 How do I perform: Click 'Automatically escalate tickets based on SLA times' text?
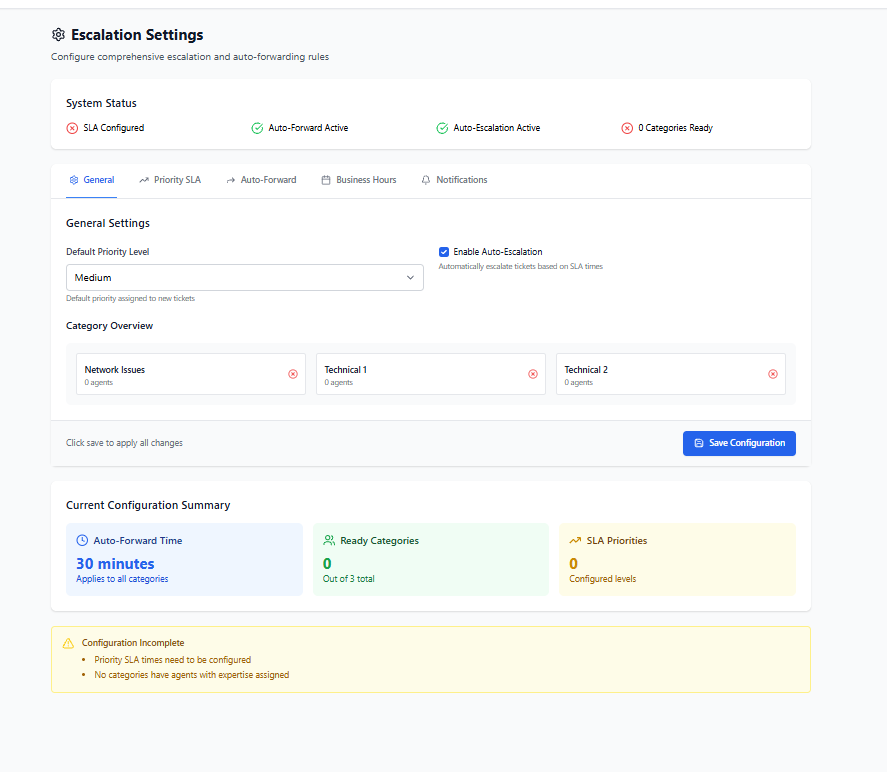520,266
